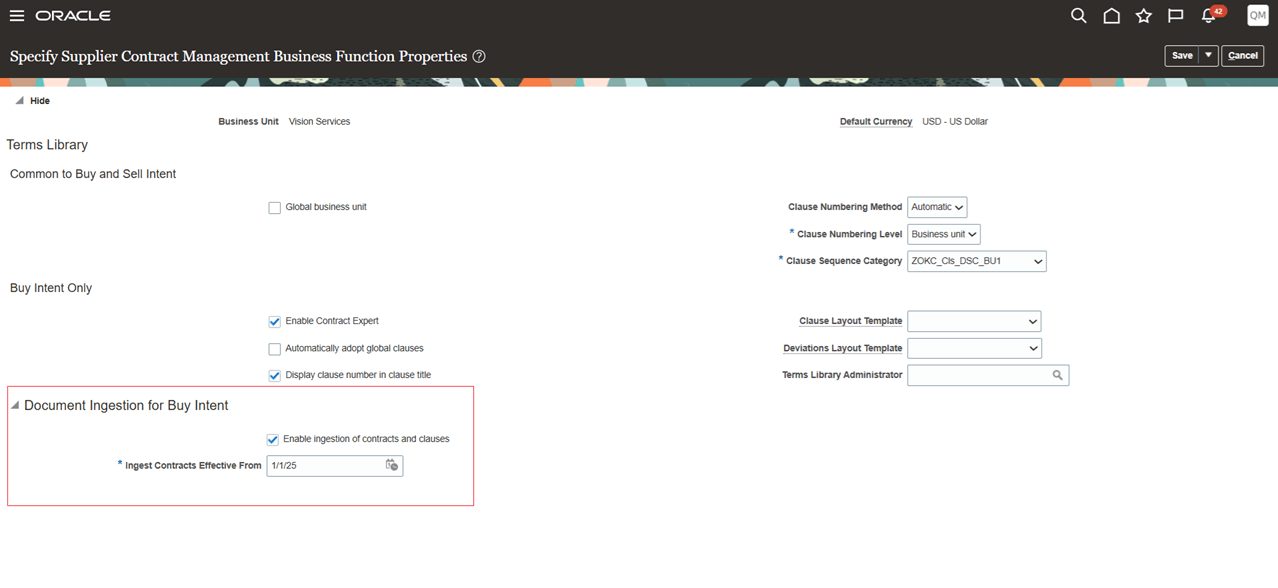The image size is (1278, 588).
Task: Toggle Enable ingestion of contracts and clauses
Action: click(x=272, y=439)
